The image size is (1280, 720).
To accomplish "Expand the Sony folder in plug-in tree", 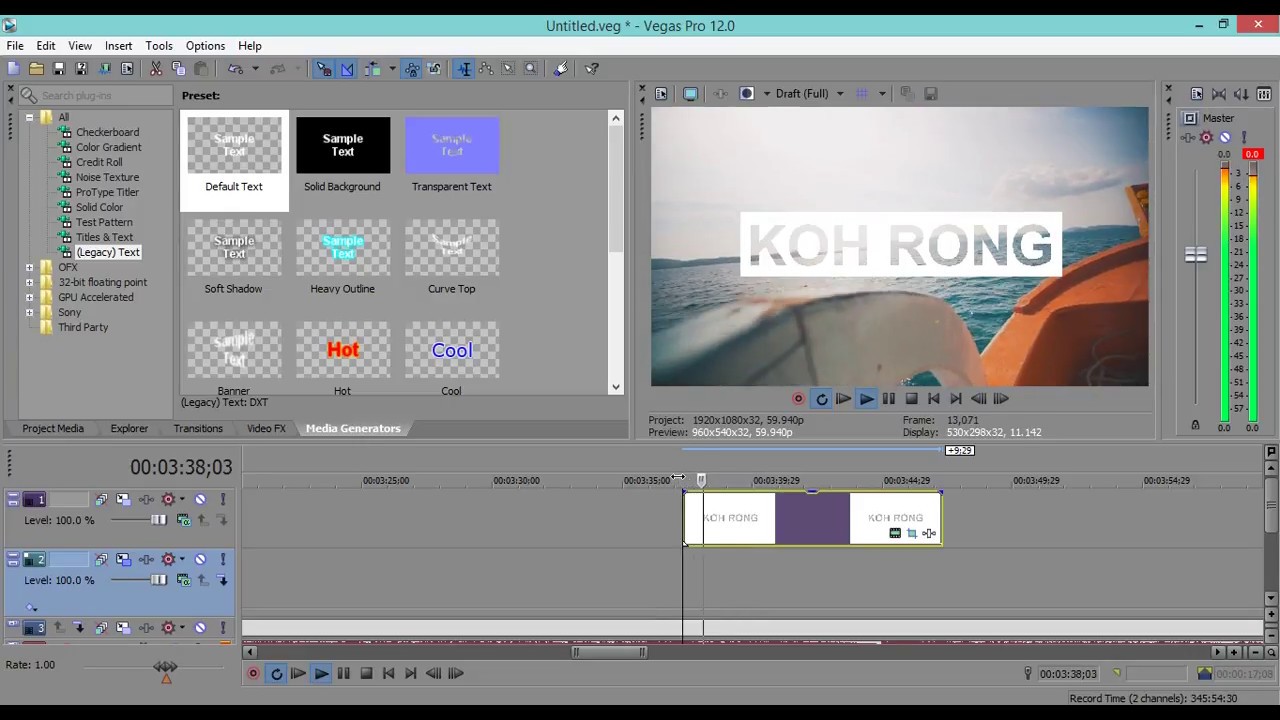I will (30, 313).
